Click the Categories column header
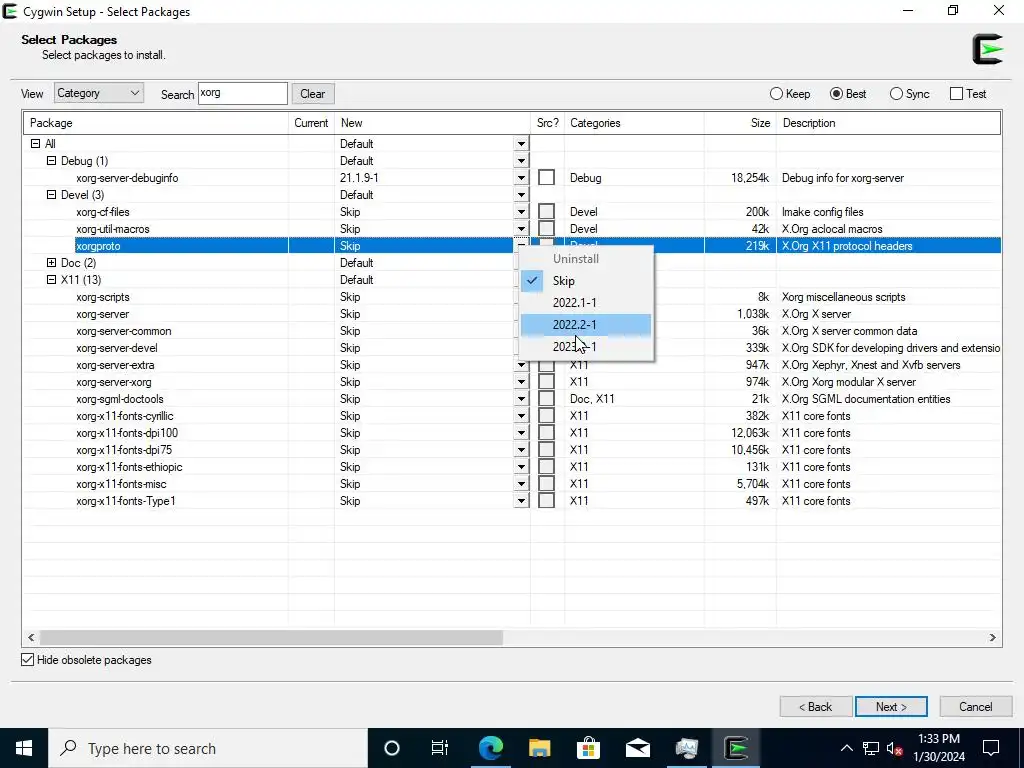Image resolution: width=1024 pixels, height=768 pixels. point(634,123)
